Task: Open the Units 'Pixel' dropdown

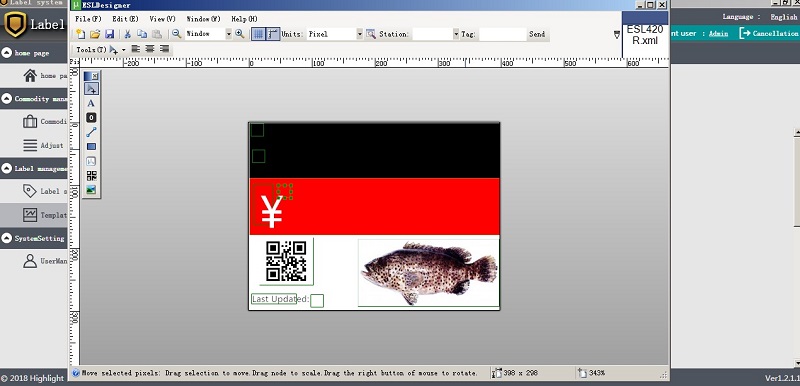Action: coord(360,34)
